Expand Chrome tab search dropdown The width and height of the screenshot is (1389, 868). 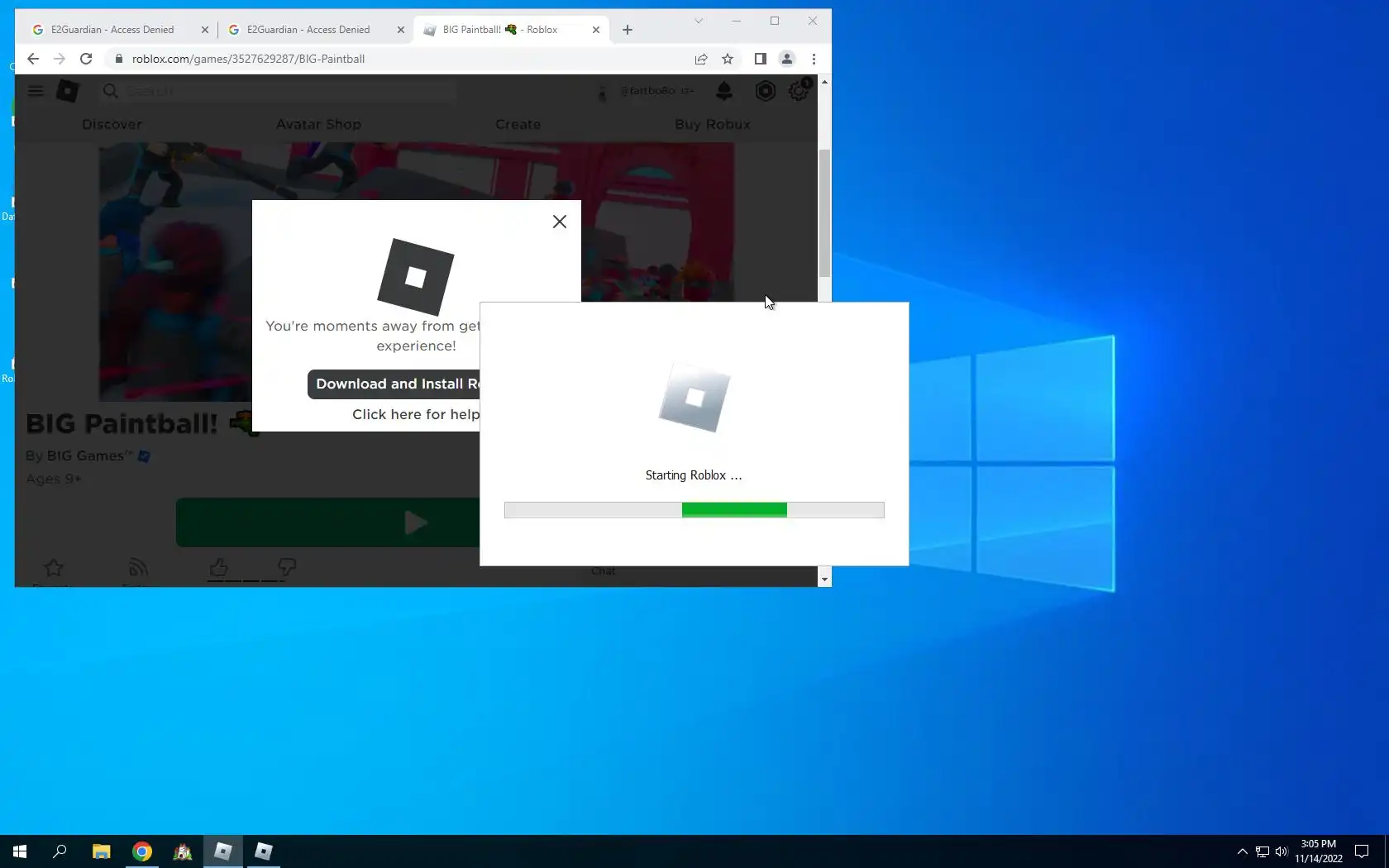pos(699,21)
